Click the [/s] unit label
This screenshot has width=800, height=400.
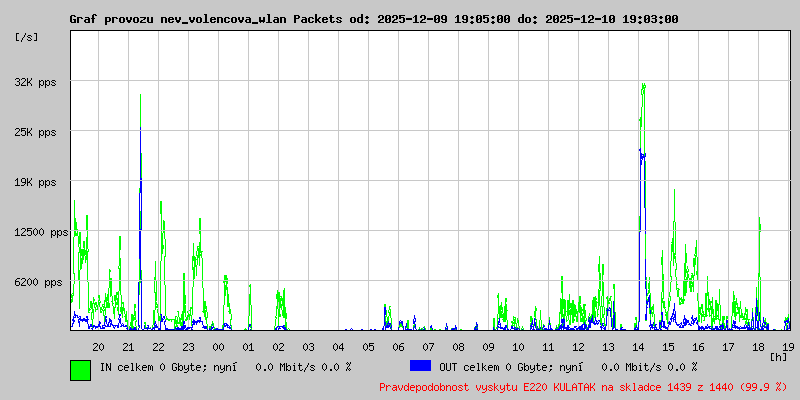(27, 37)
